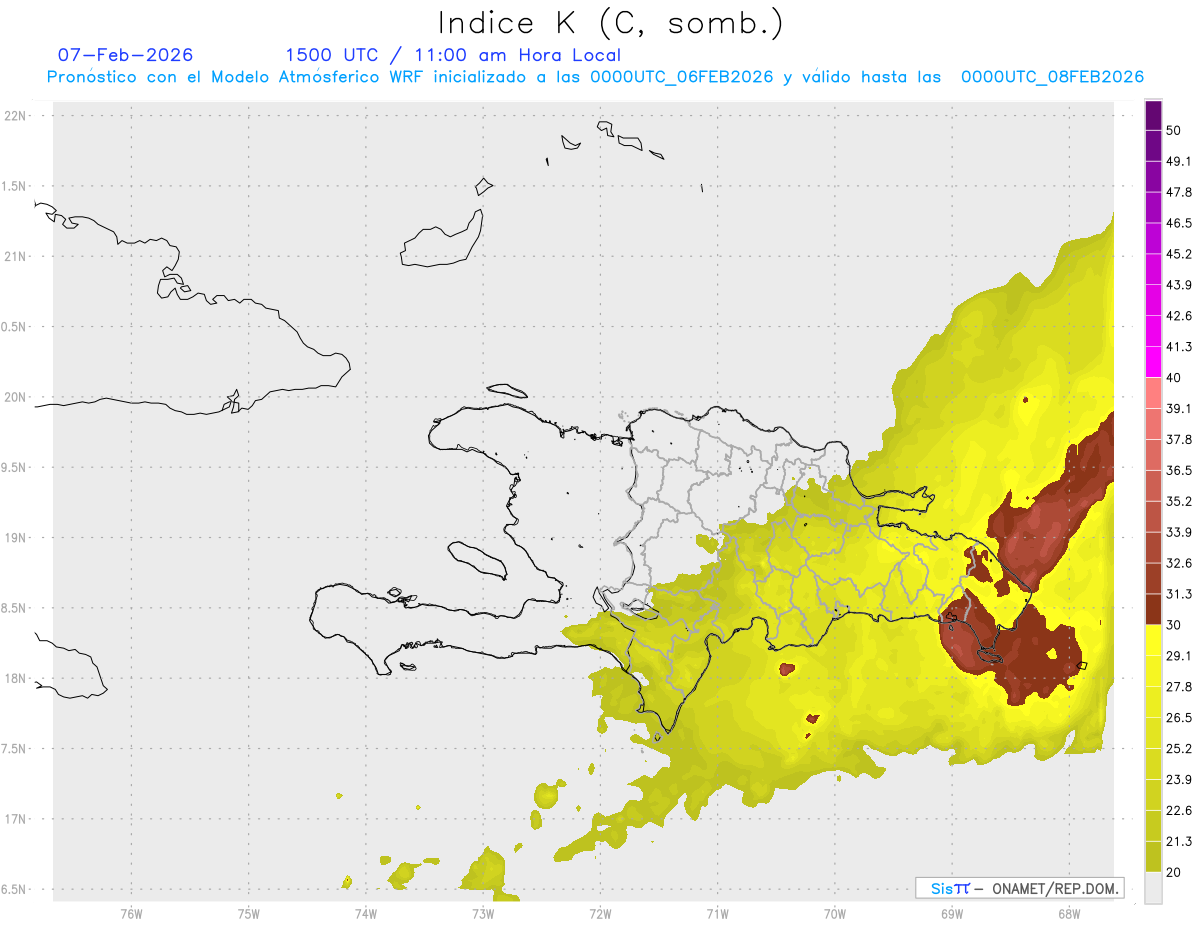Click the 19N latitude label

pyautogui.click(x=17, y=538)
